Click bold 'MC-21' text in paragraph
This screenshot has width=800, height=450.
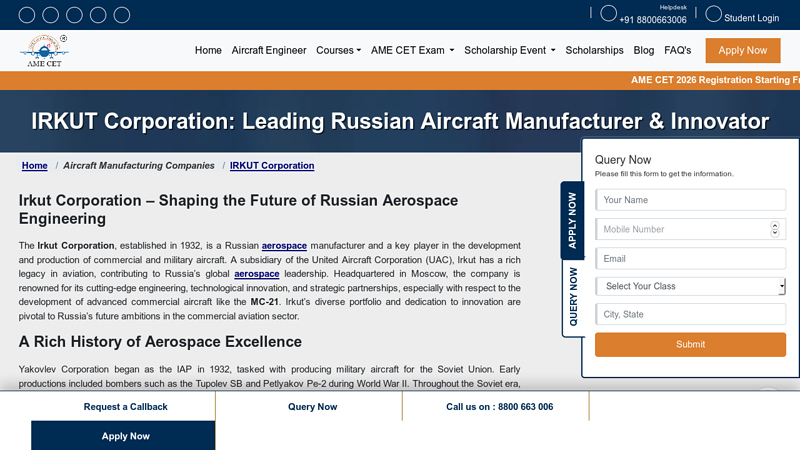tap(264, 302)
